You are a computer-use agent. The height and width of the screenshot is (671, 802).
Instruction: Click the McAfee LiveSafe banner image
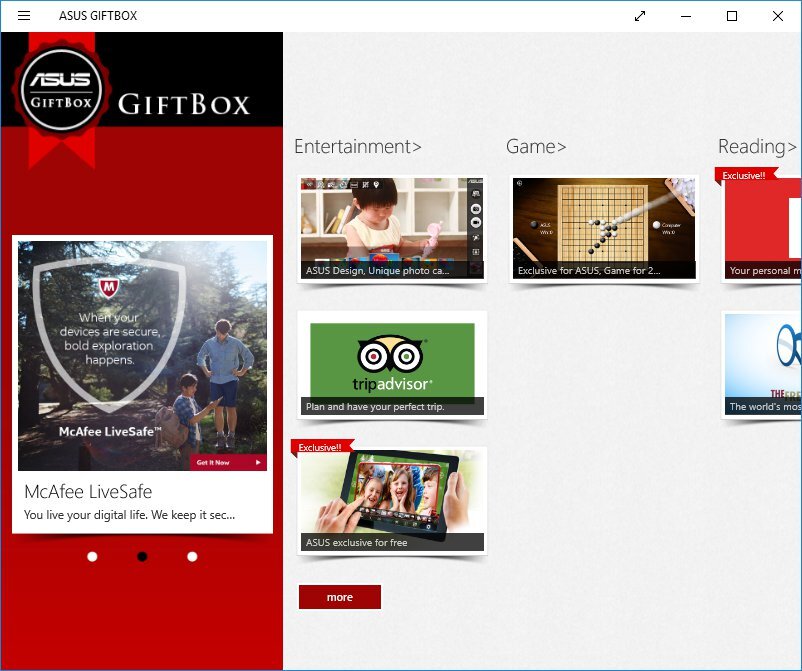(142, 356)
